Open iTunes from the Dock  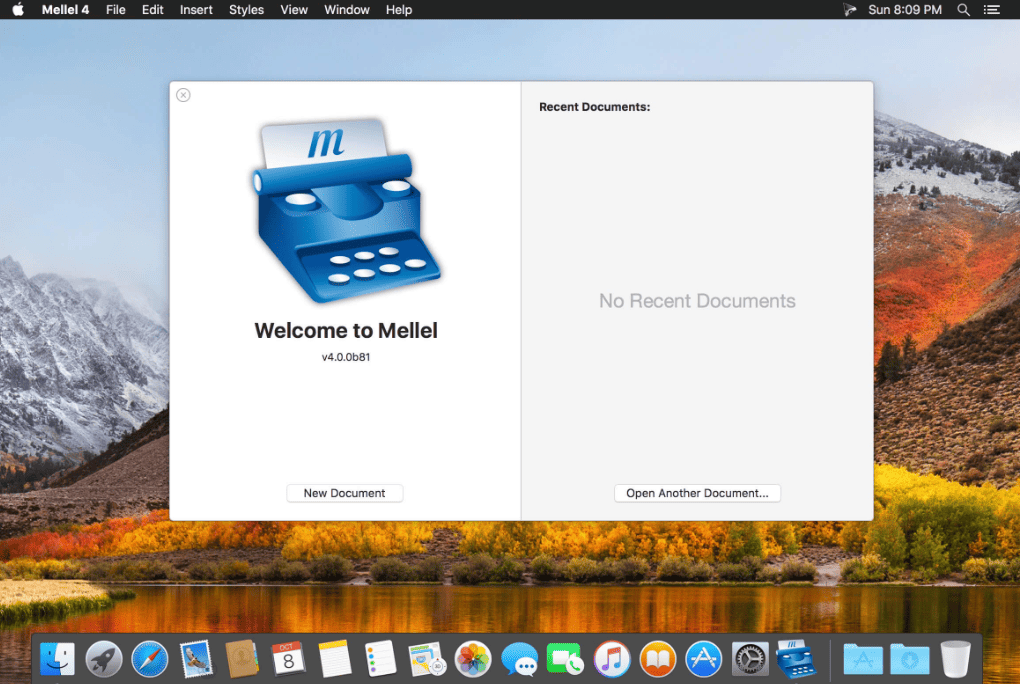611,659
